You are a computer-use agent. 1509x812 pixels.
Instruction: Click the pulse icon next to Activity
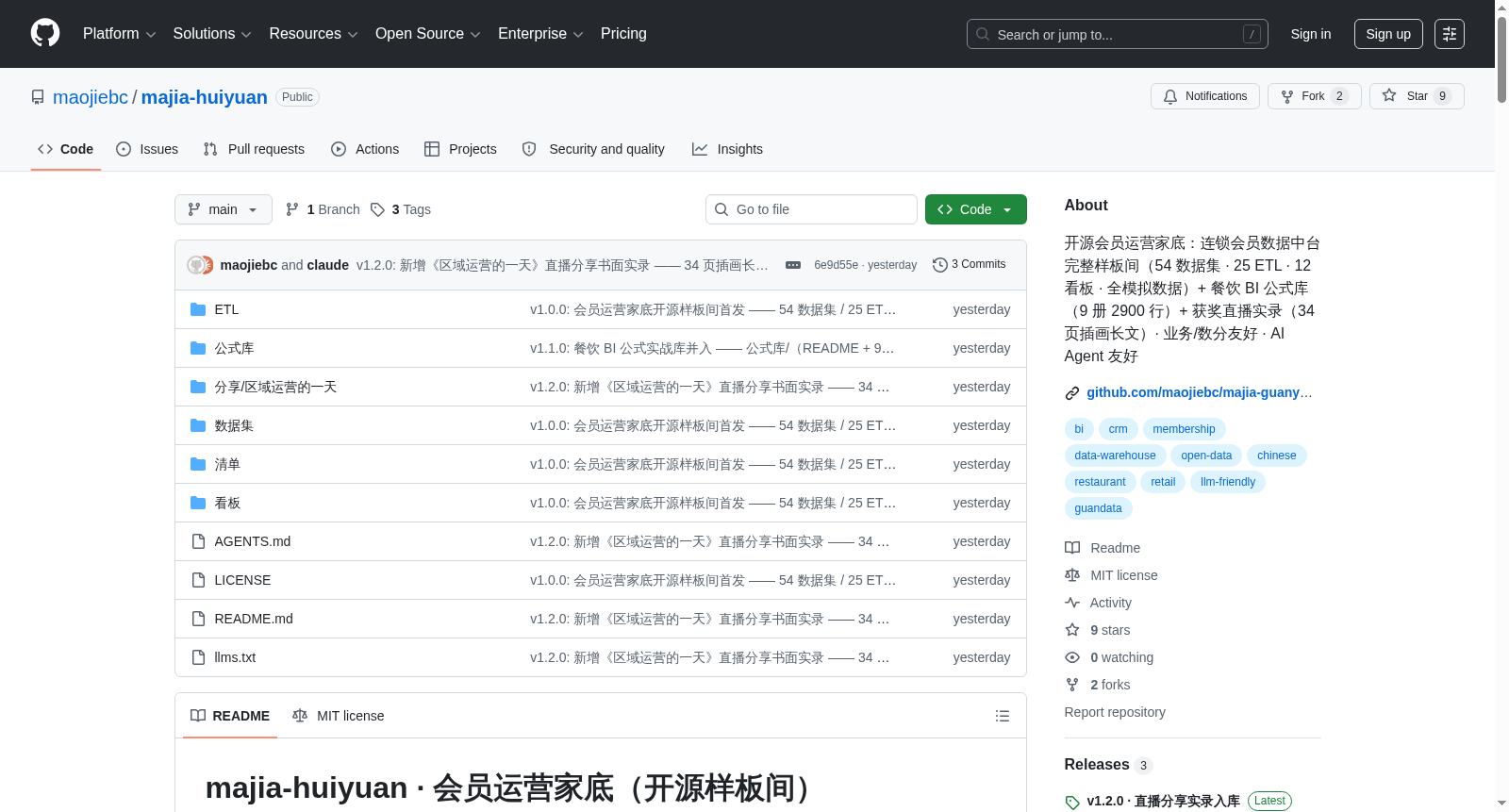point(1072,603)
